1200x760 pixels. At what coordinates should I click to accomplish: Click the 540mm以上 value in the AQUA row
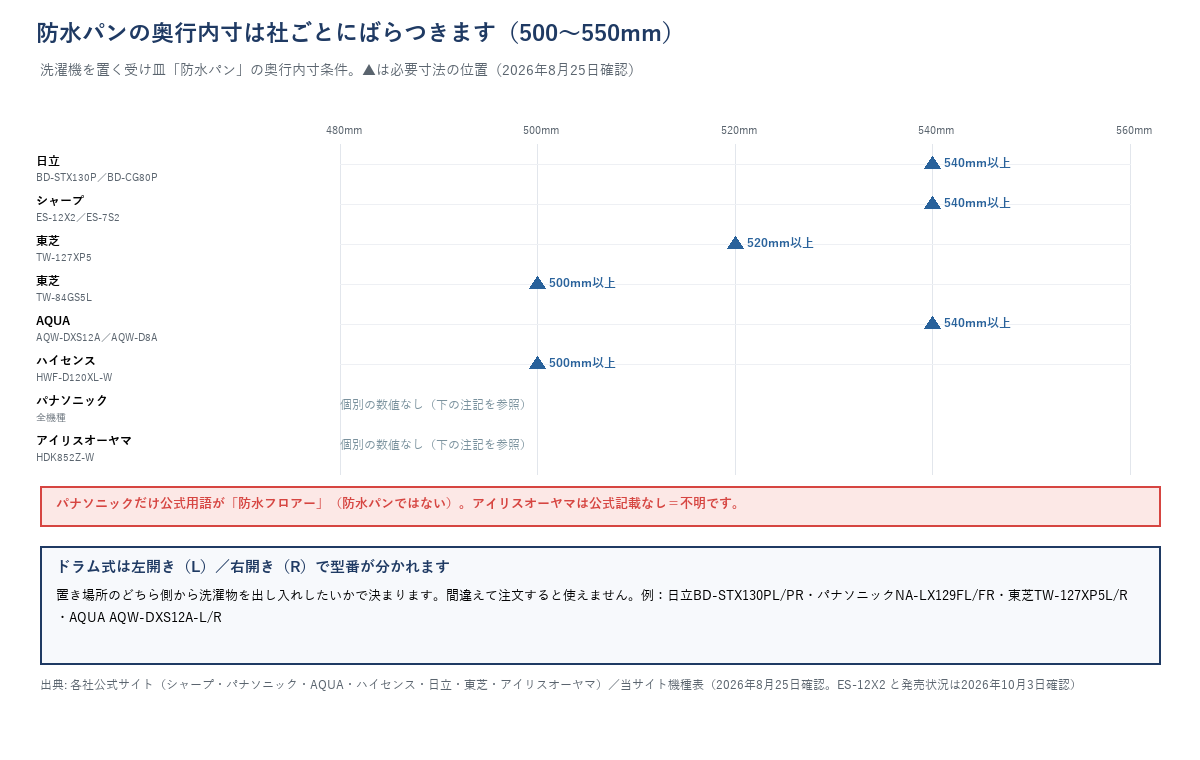[x=977, y=323]
